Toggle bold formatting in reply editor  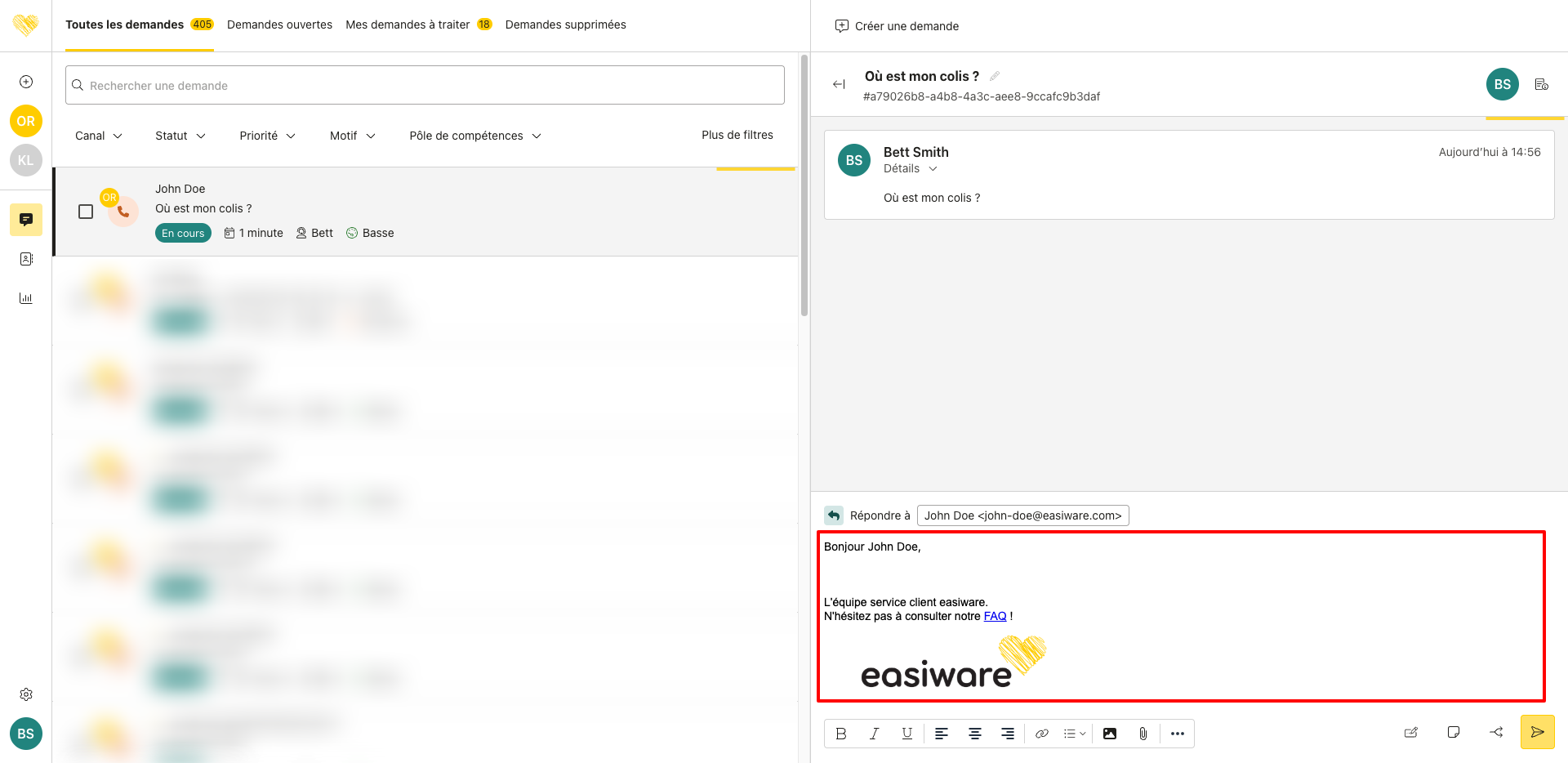pos(841,734)
